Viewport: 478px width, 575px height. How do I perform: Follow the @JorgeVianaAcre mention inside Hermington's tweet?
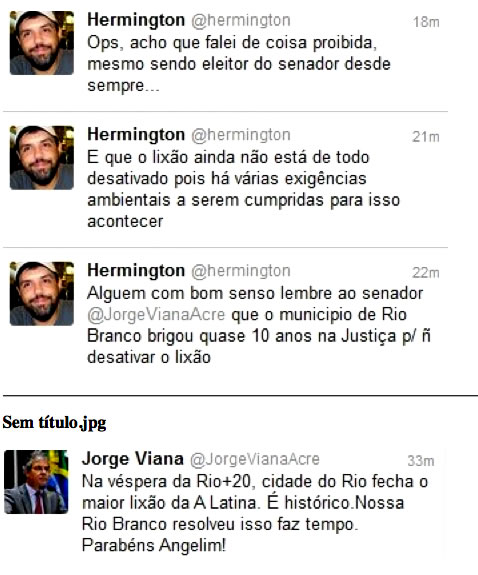pos(156,315)
